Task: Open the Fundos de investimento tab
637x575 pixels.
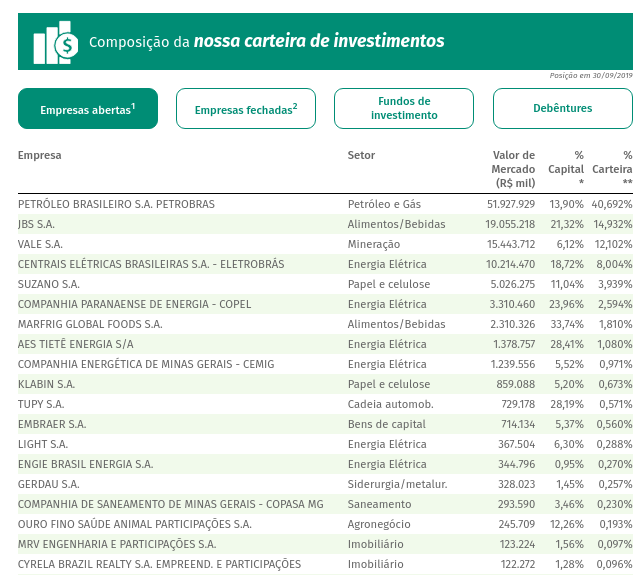Action: coord(404,108)
